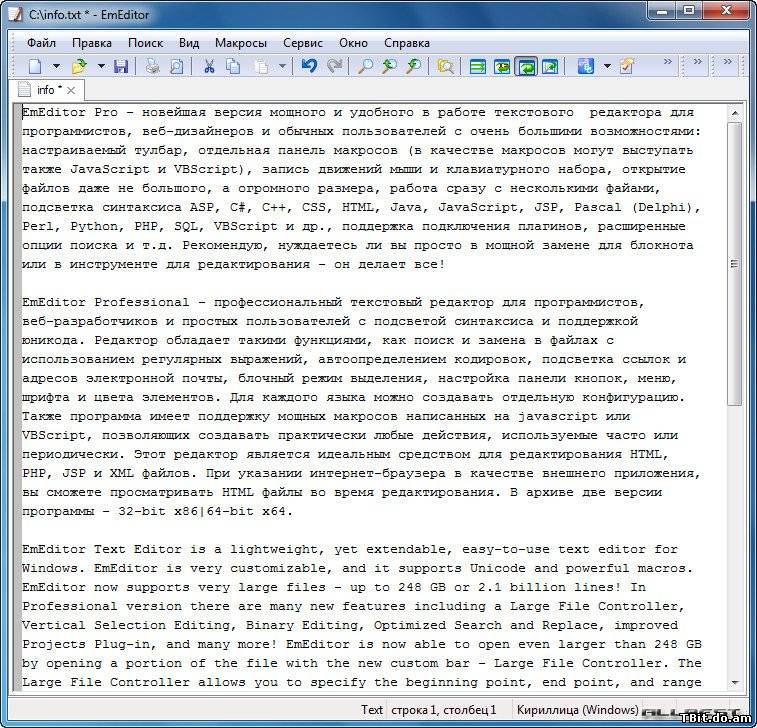Close the info tab with its X
The image size is (757, 728).
click(71, 90)
